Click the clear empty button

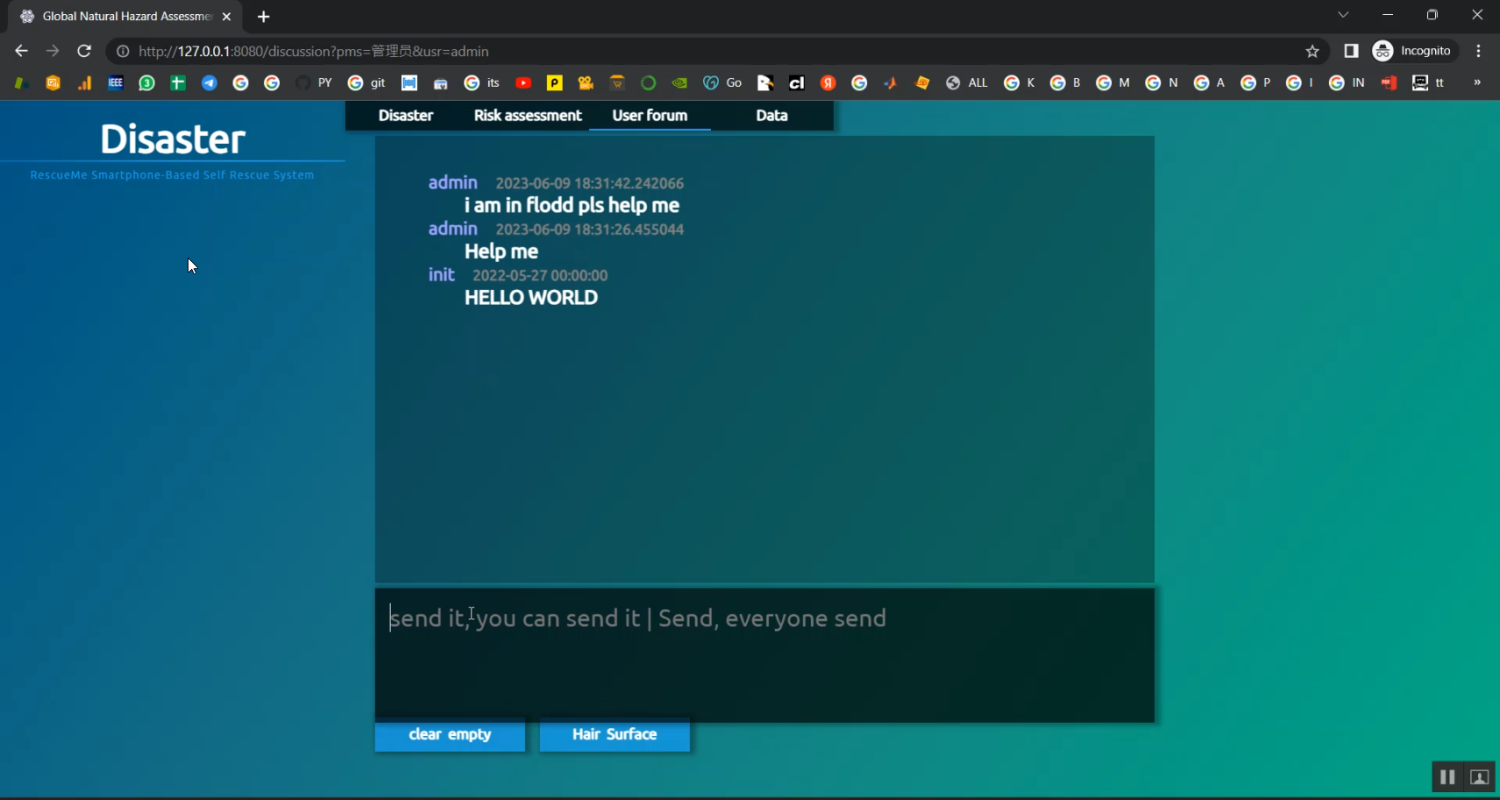(x=450, y=735)
